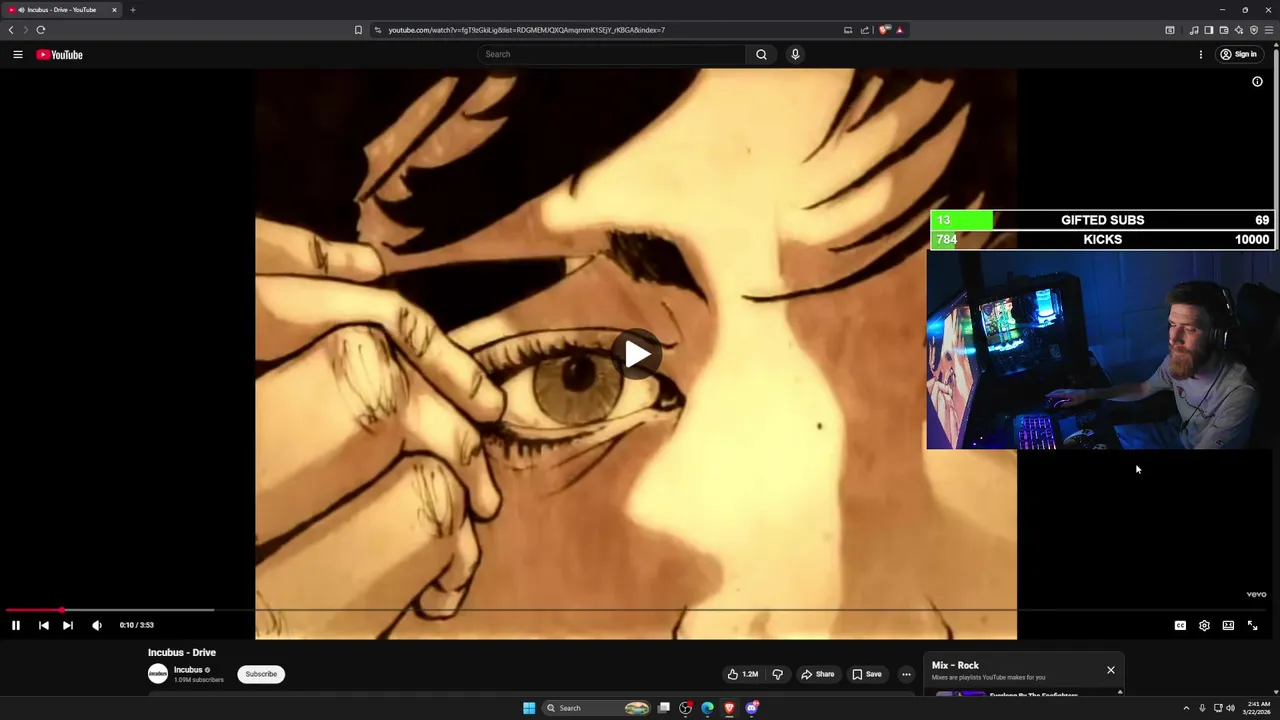1280x720 pixels.
Task: Open Task View on taskbar
Action: tap(663, 708)
